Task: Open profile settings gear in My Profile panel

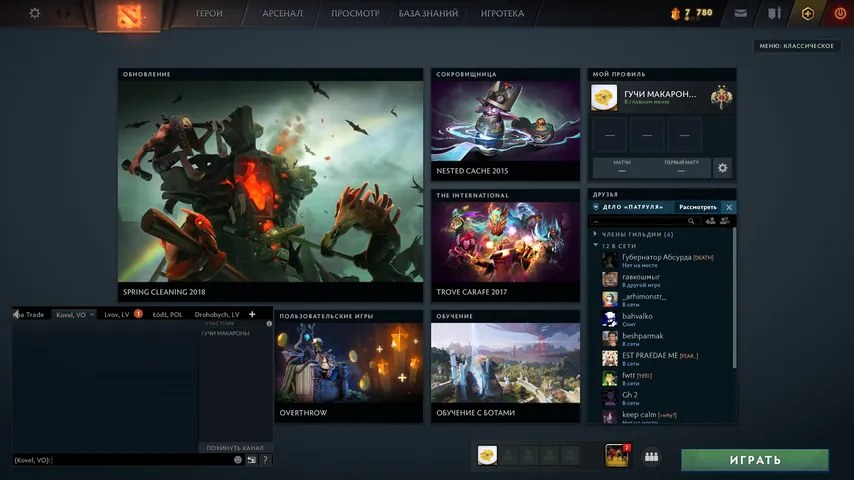Action: pos(722,168)
